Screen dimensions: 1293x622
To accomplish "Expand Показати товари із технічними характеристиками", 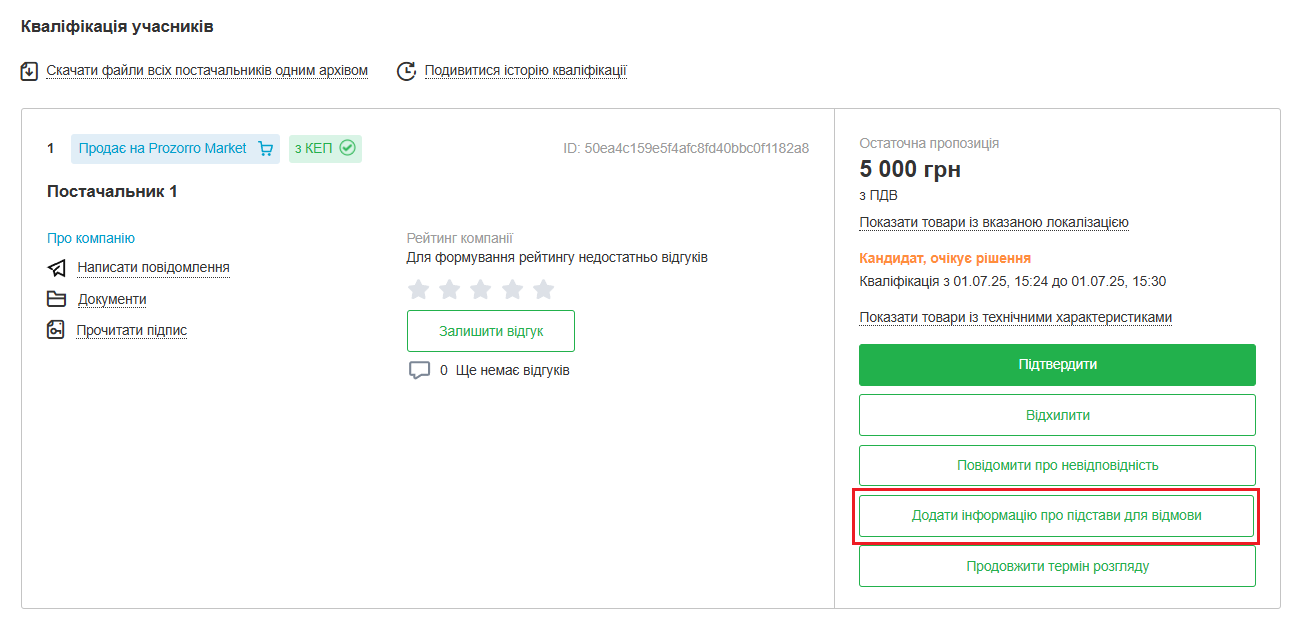I will pos(1015,317).
